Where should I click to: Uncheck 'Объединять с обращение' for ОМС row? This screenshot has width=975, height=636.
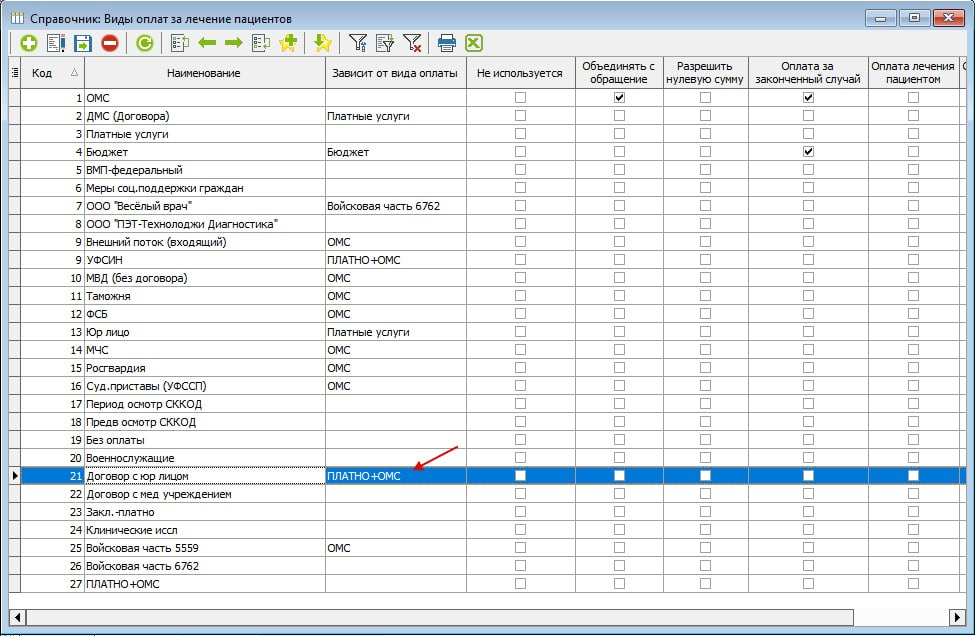click(x=619, y=98)
